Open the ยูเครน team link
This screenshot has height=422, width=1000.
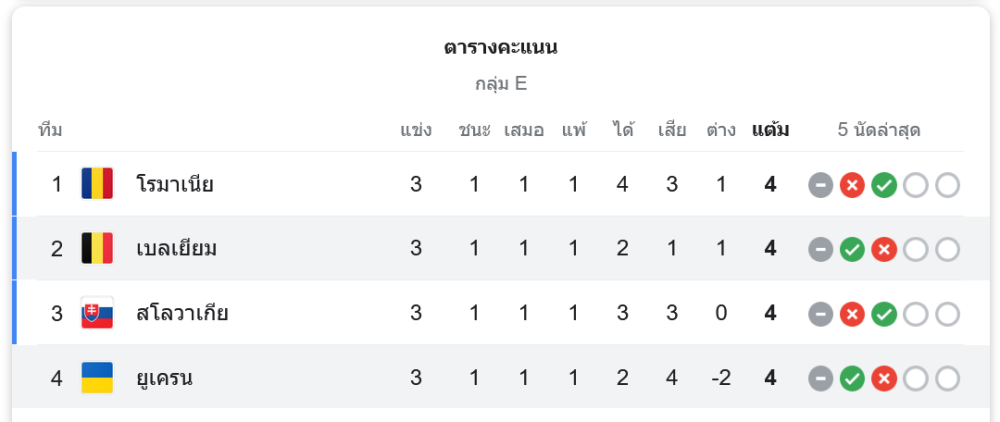pos(165,378)
